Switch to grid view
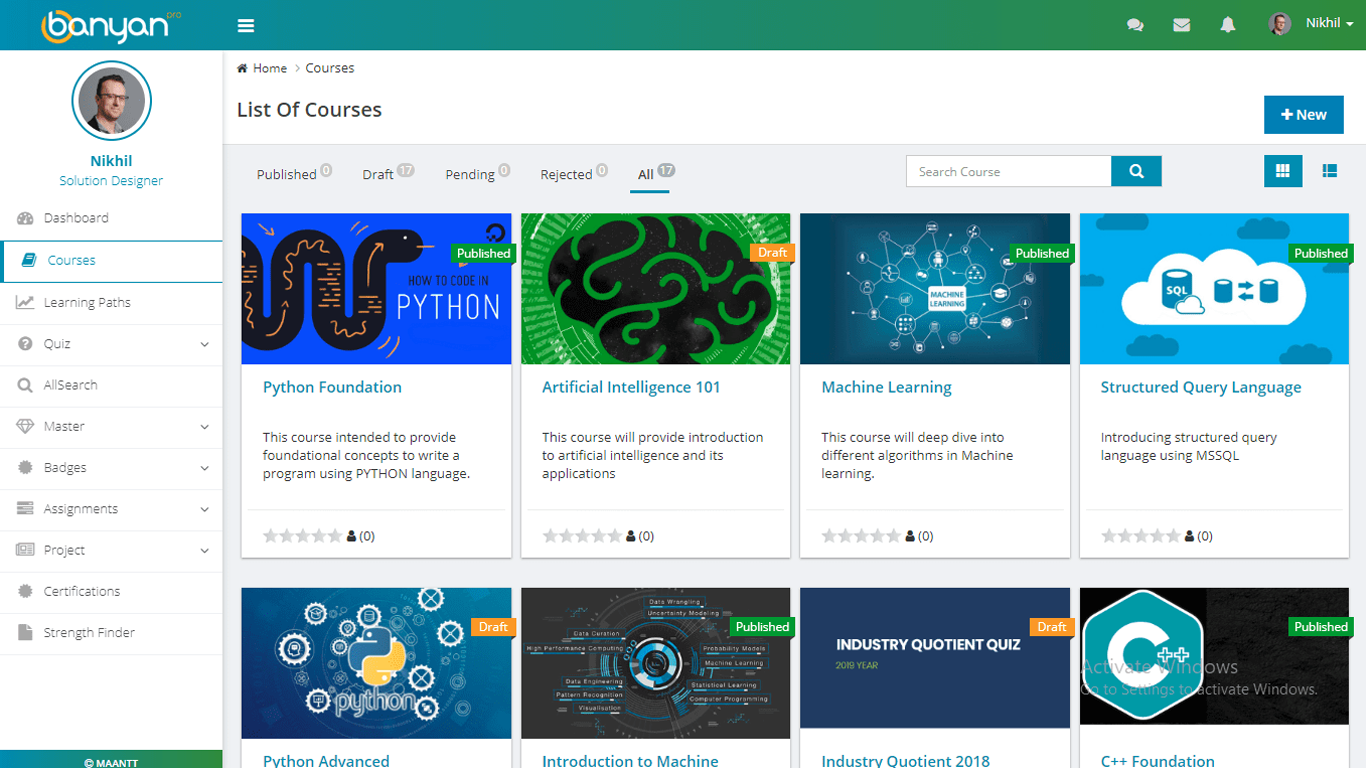 click(x=1283, y=171)
